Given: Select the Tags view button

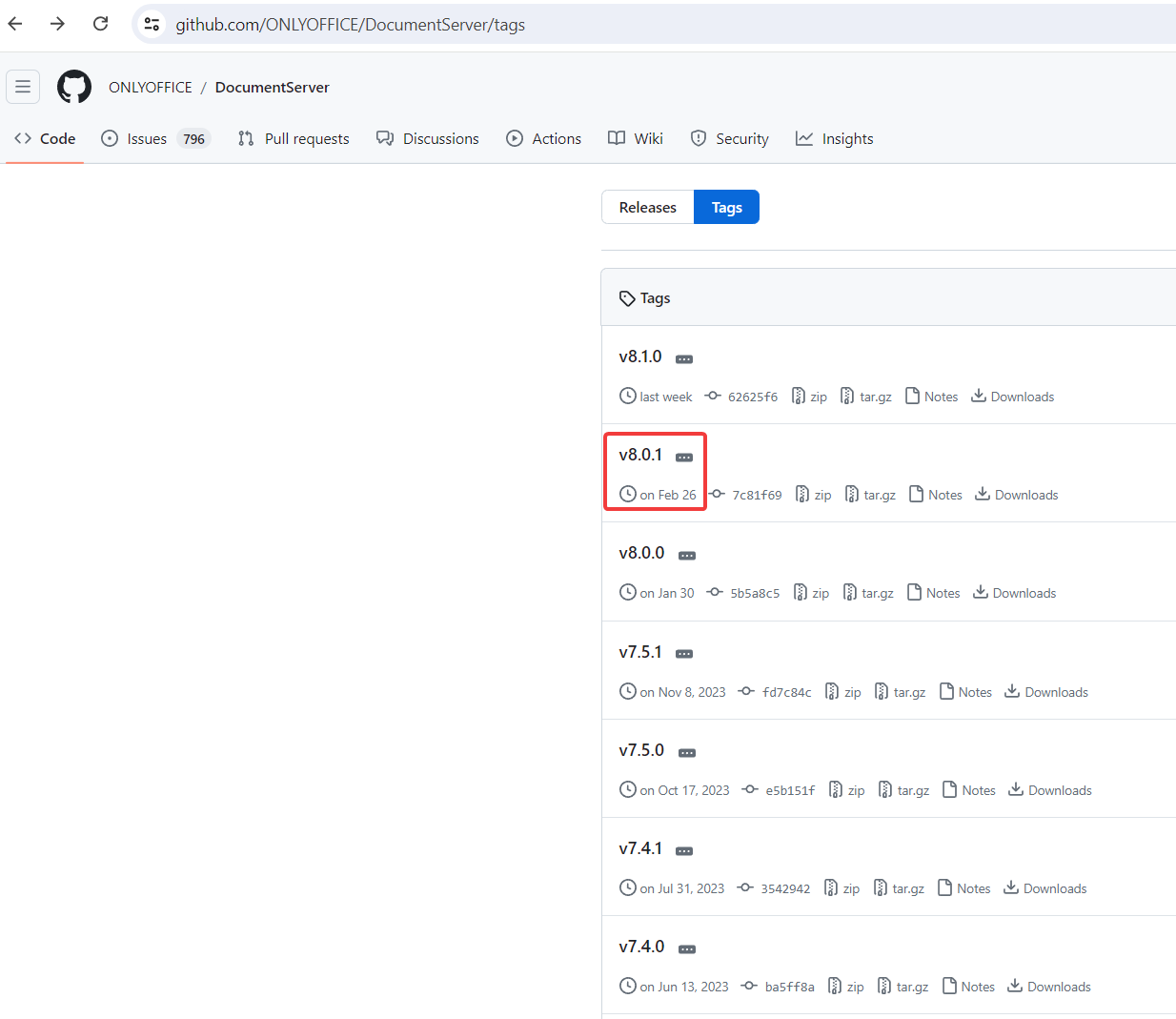Looking at the screenshot, I should (726, 207).
